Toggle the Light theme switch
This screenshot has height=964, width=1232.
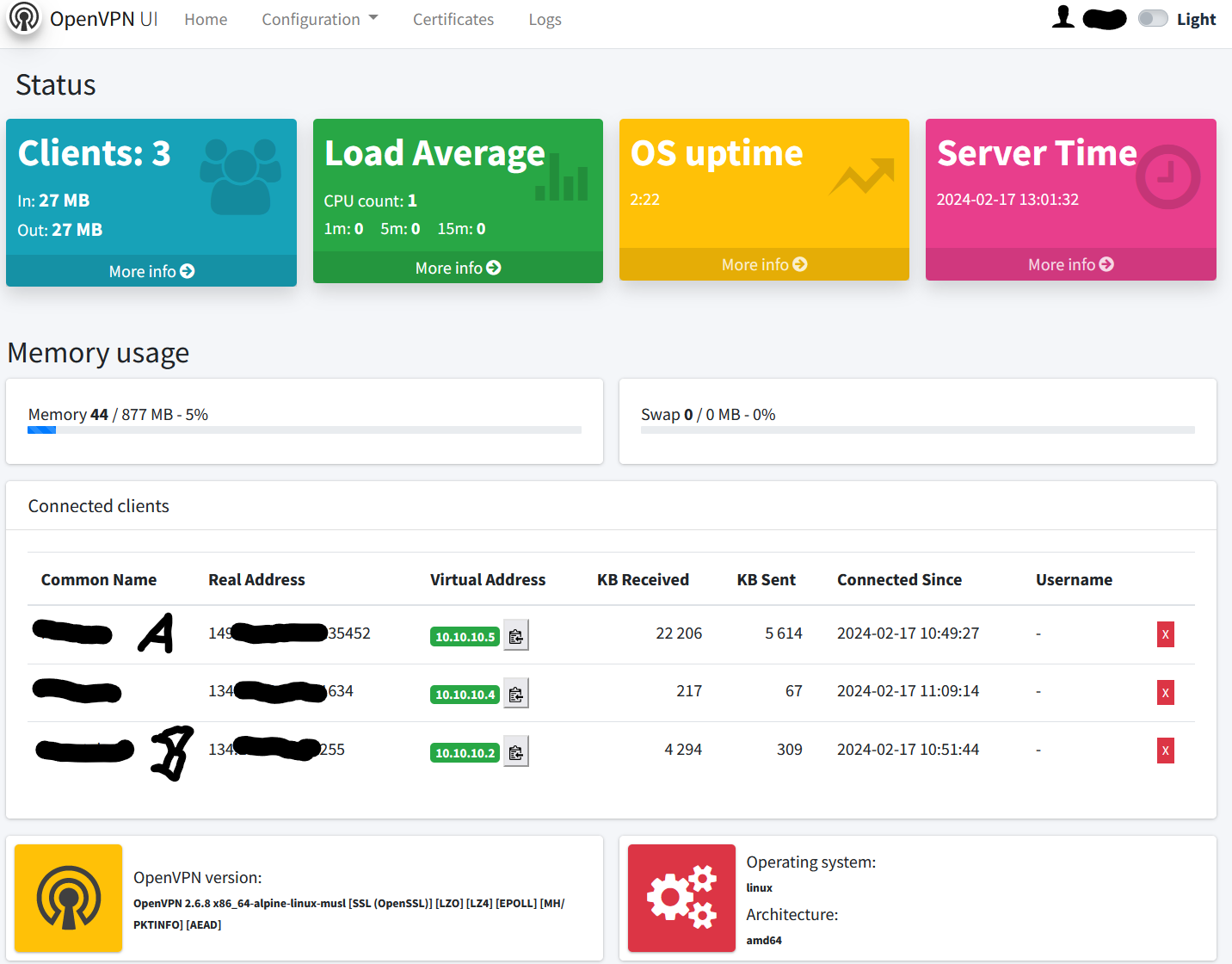(x=1153, y=19)
